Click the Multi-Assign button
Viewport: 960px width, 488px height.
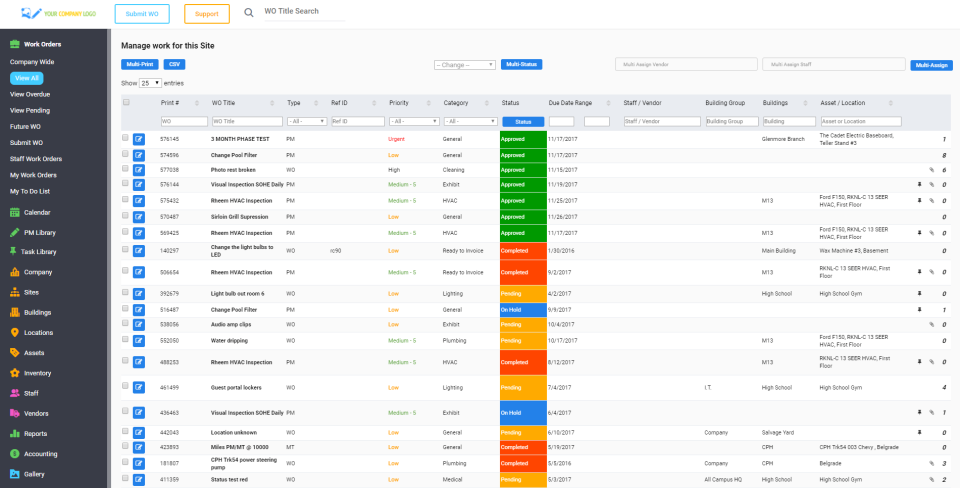tap(931, 65)
